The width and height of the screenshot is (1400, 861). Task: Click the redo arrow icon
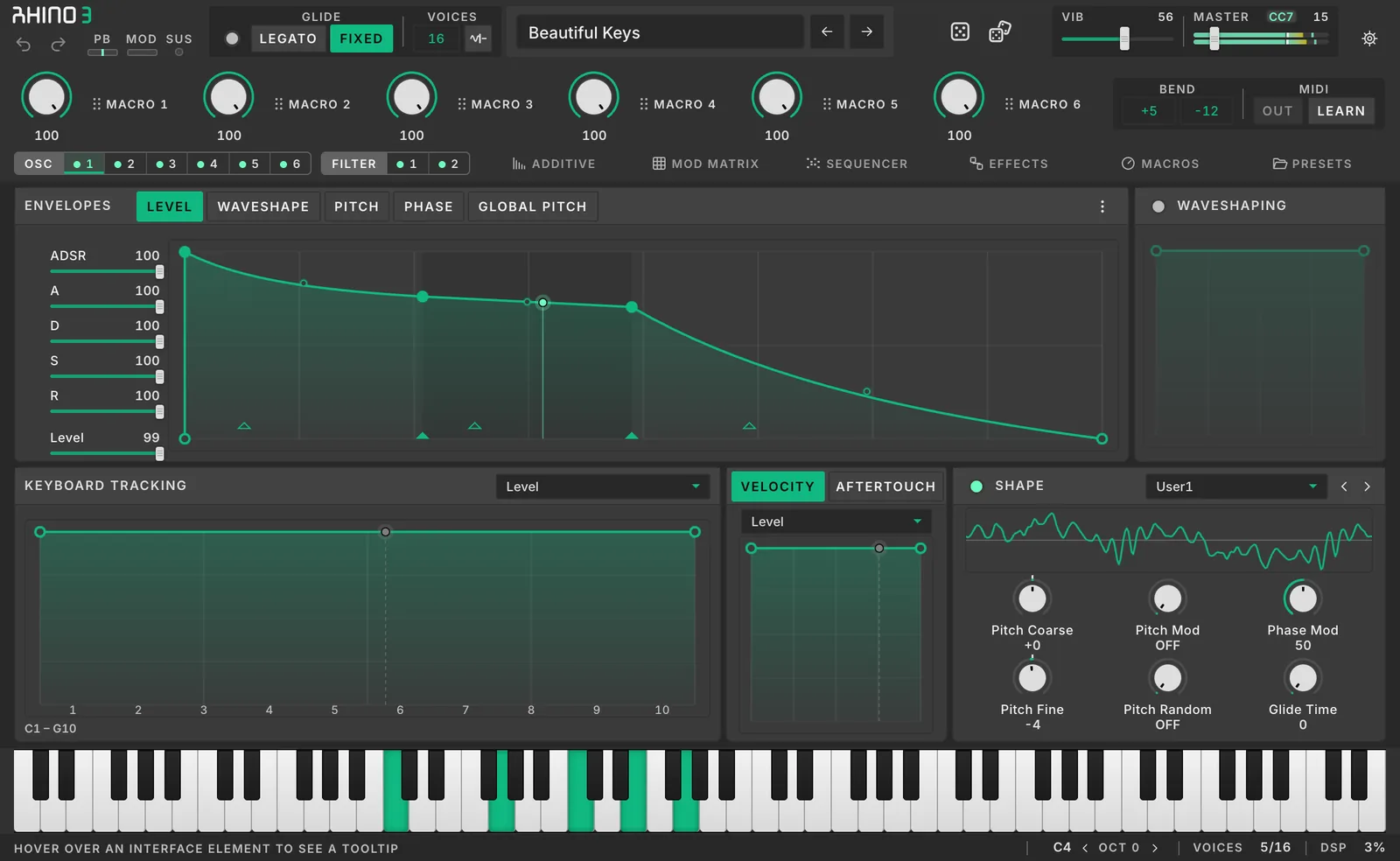tap(58, 44)
